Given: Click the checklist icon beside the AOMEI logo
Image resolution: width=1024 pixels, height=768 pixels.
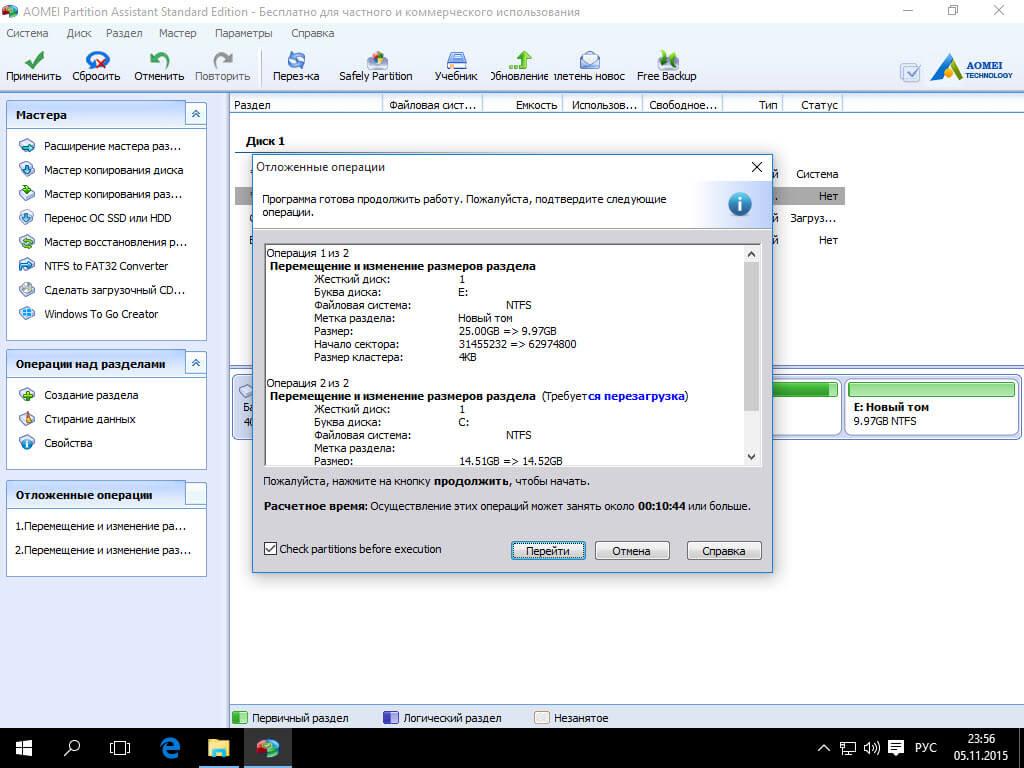Looking at the screenshot, I should click(910, 72).
